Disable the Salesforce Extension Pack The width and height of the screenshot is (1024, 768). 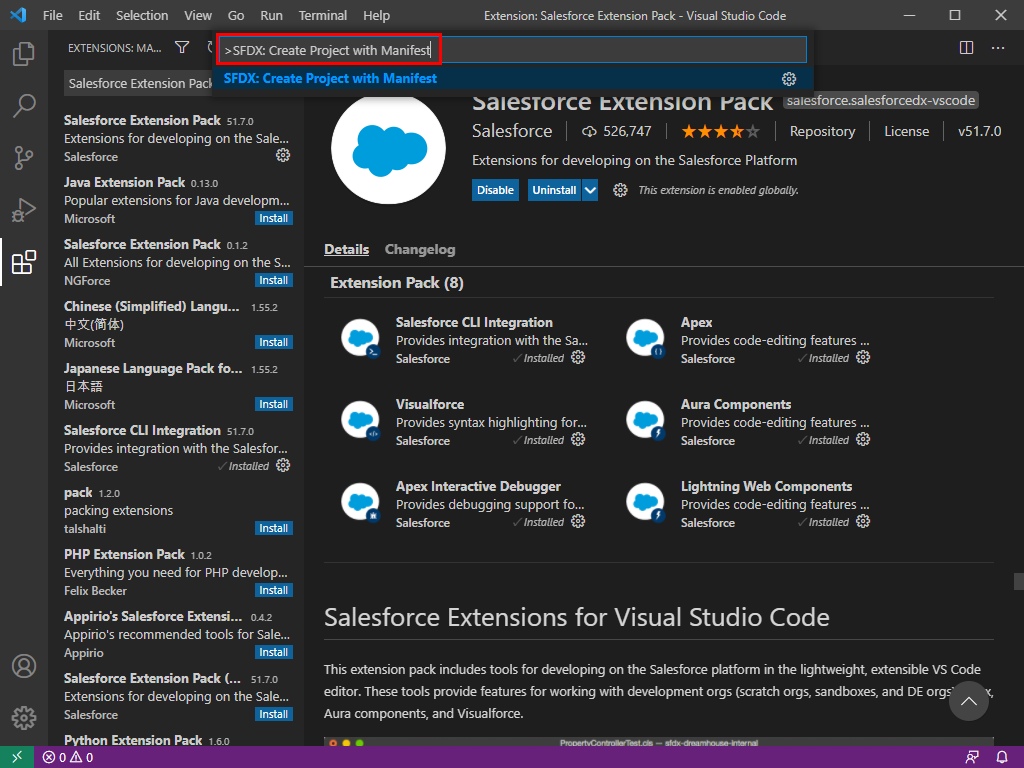[x=495, y=190]
